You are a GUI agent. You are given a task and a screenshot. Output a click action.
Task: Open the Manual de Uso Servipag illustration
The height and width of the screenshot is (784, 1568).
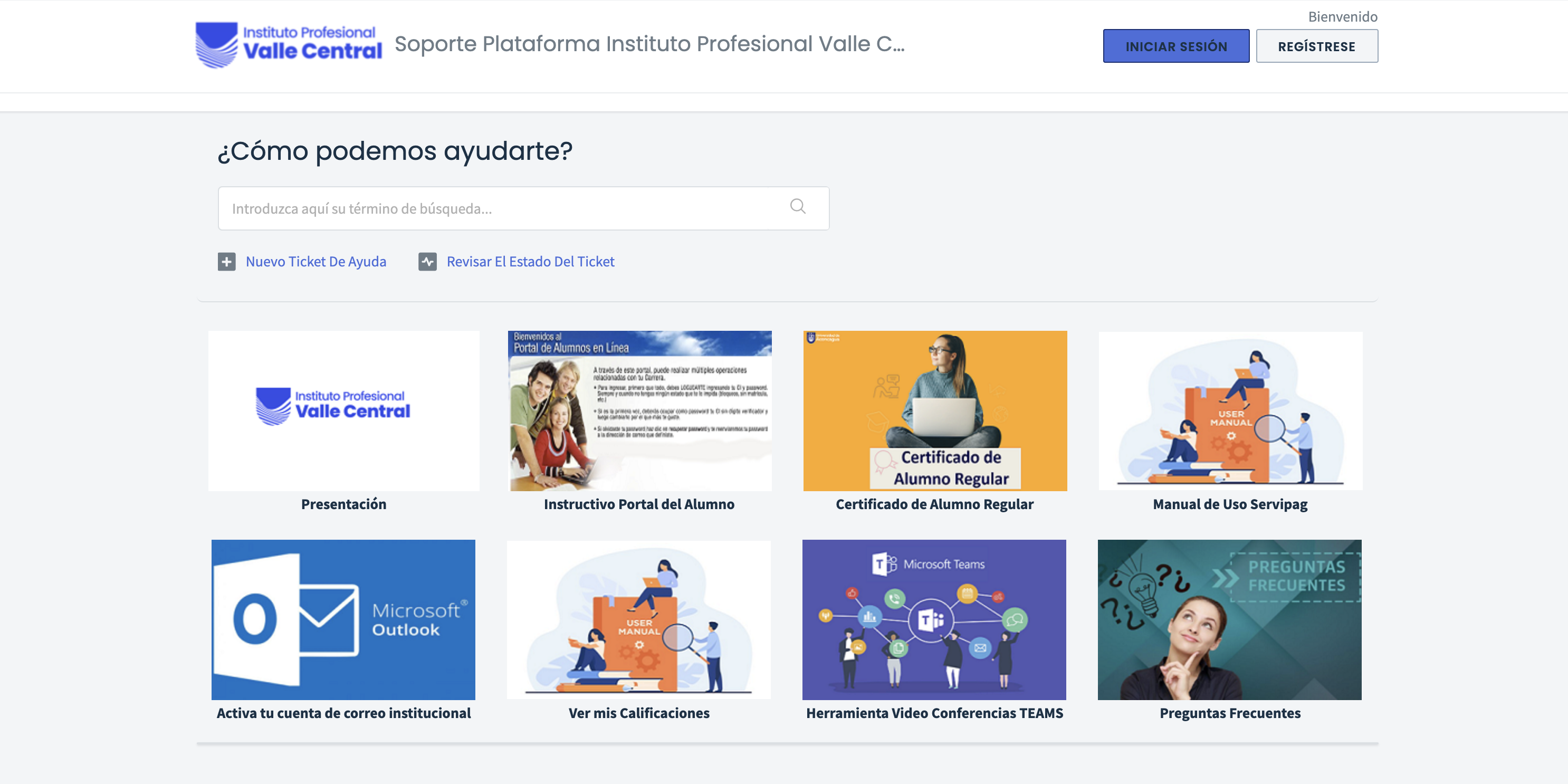point(1230,411)
